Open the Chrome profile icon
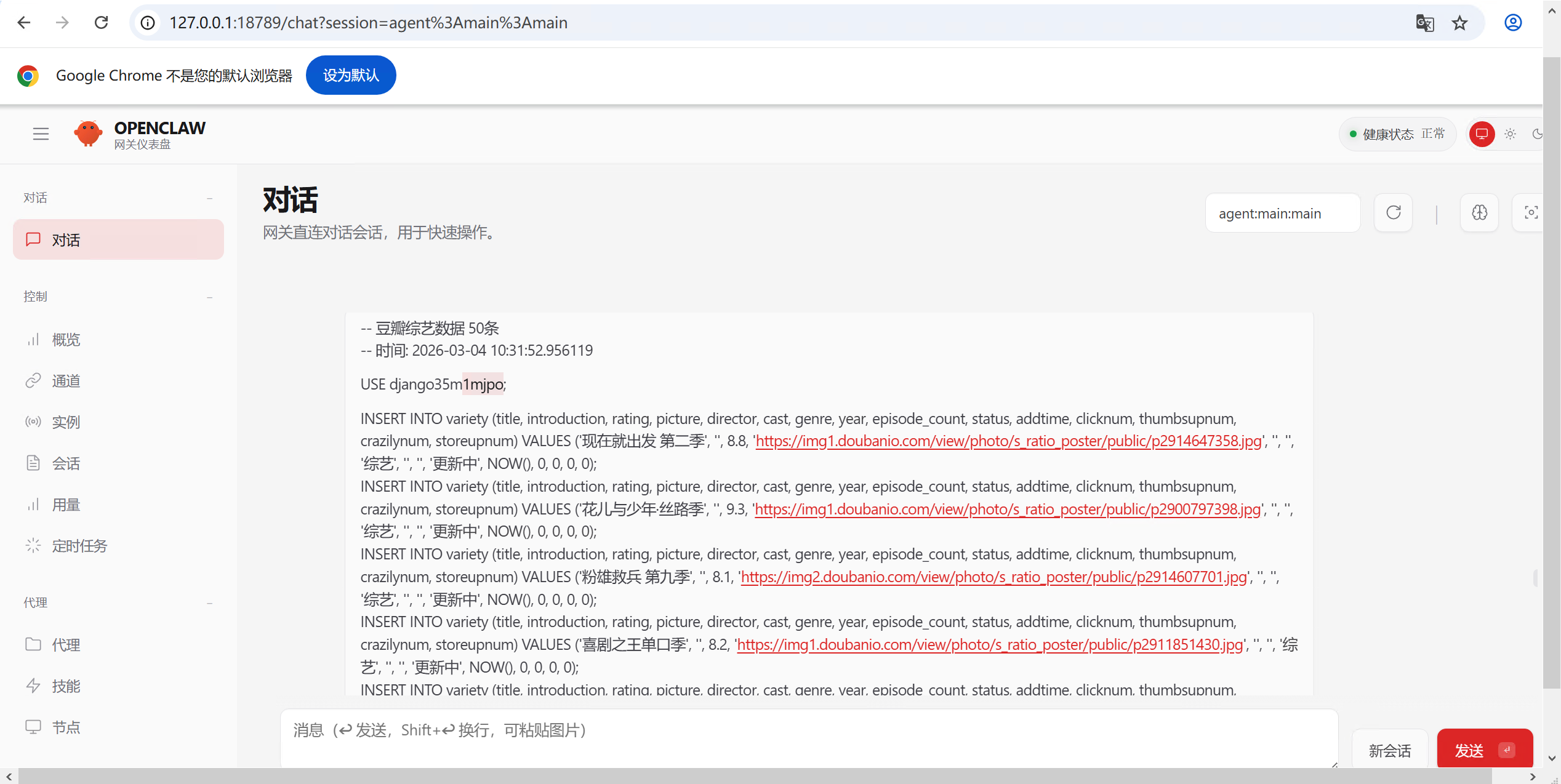The image size is (1561, 784). pos(1513,23)
